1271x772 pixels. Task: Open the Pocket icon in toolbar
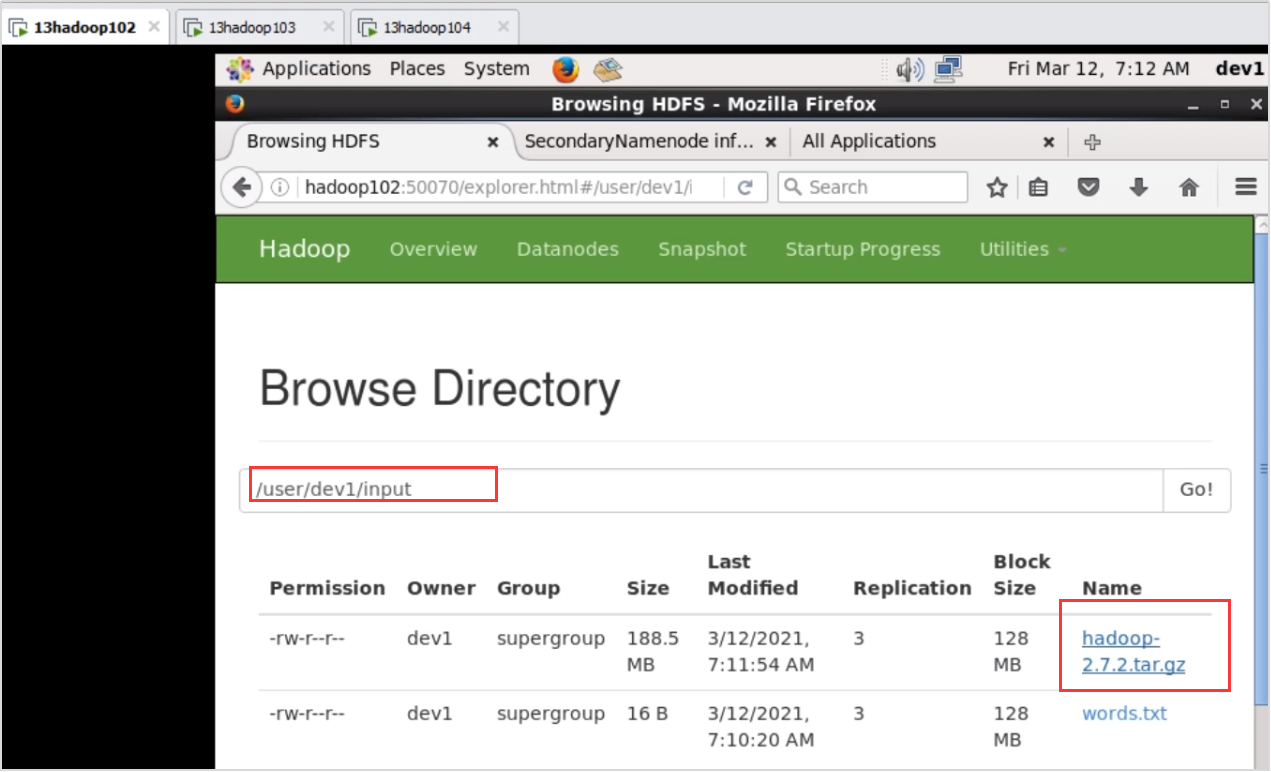click(x=1089, y=187)
